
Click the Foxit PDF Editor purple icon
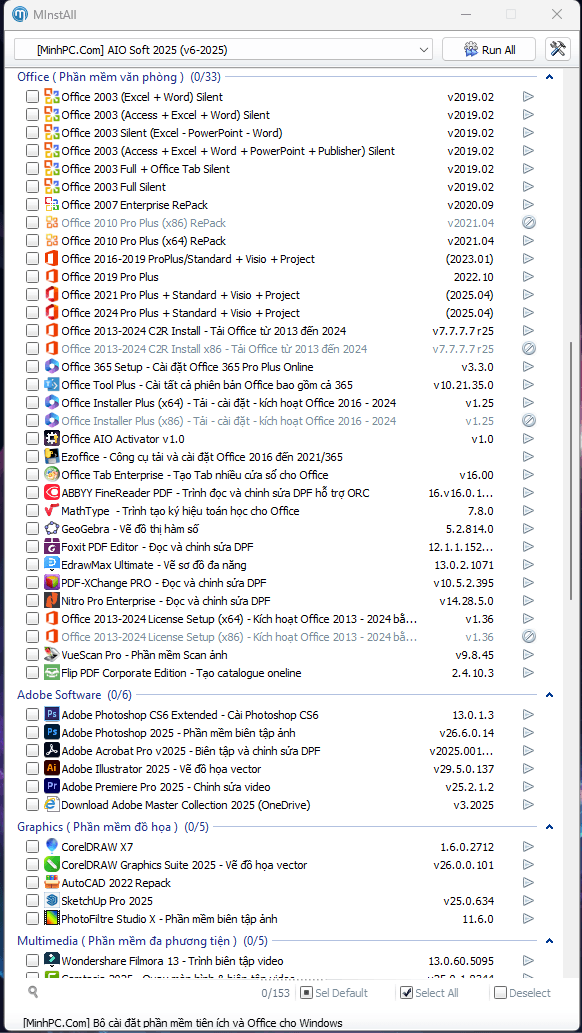51,546
